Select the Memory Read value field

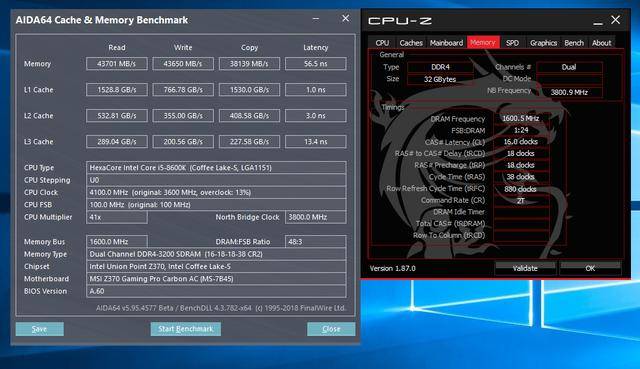(x=117, y=64)
